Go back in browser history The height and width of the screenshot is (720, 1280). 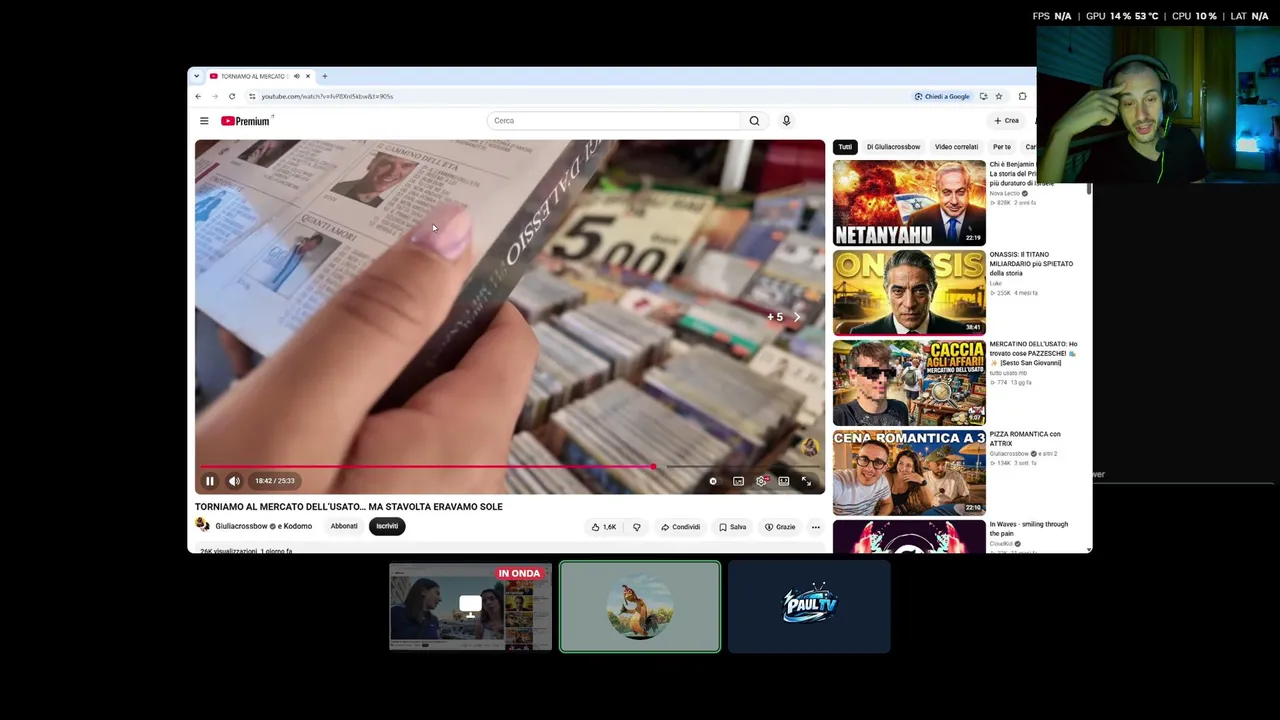[198, 96]
